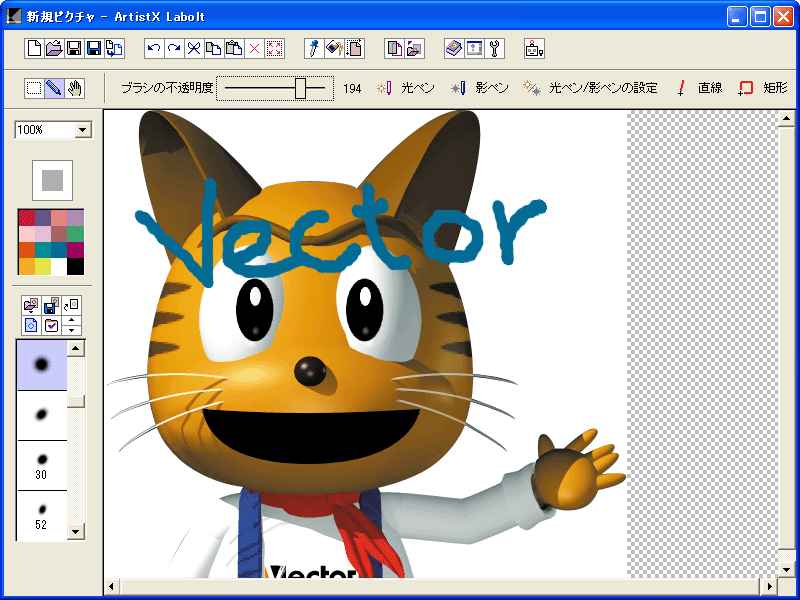
Task: Pick the yellow color swatch
Action: pos(43,266)
